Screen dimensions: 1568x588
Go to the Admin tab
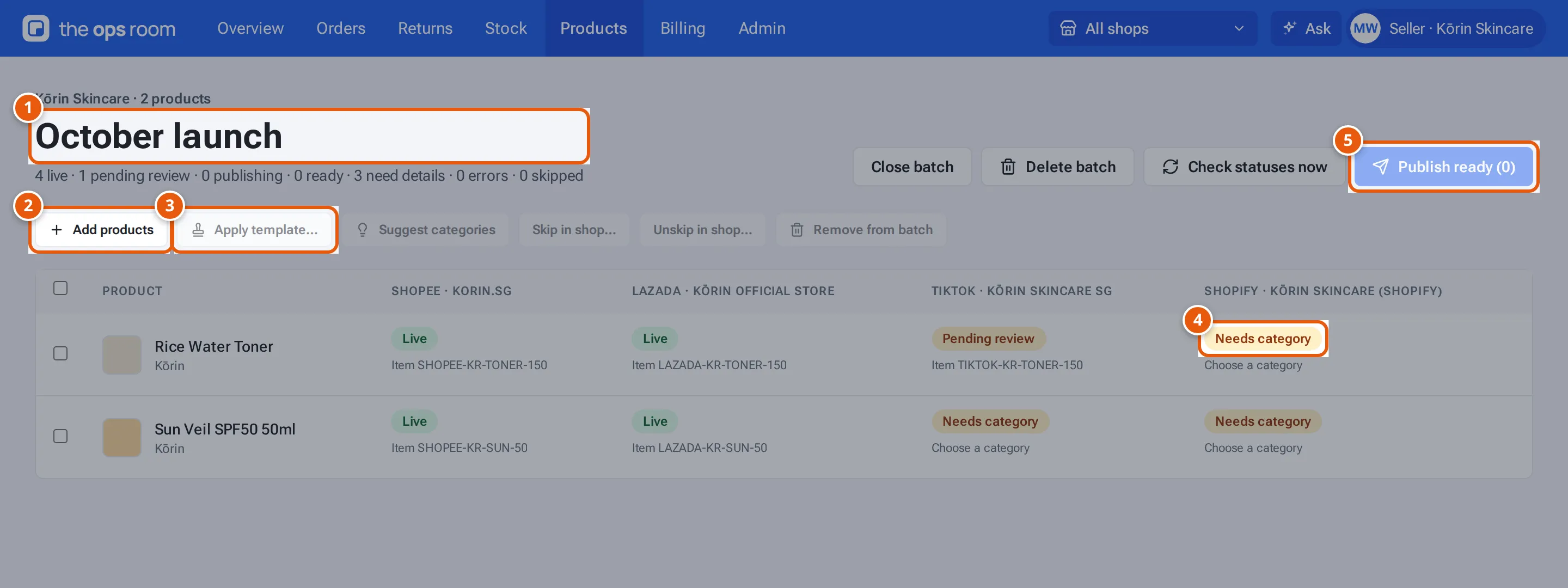tap(762, 28)
